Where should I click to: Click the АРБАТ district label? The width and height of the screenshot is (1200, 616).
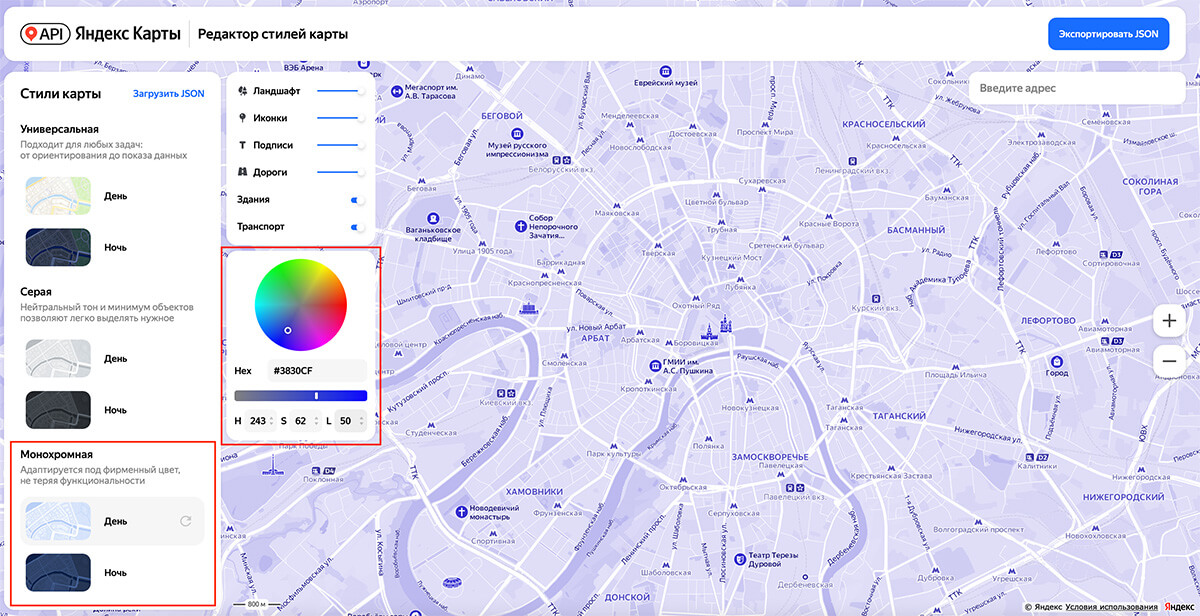click(x=595, y=338)
